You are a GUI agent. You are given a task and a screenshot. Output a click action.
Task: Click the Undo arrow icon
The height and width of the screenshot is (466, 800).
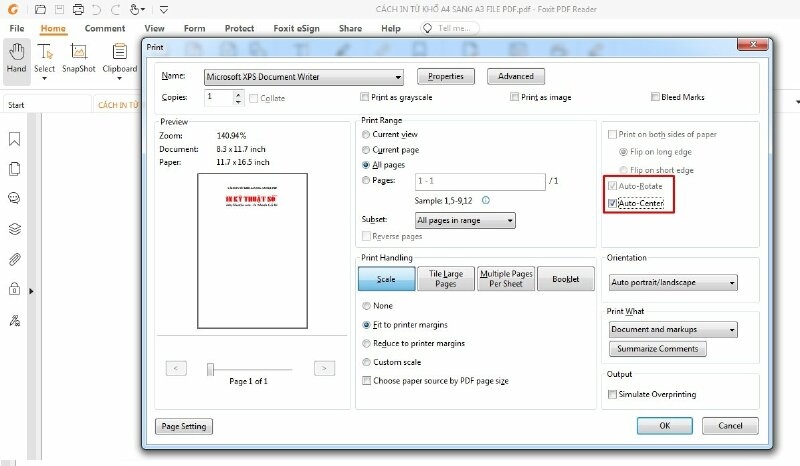(97, 9)
